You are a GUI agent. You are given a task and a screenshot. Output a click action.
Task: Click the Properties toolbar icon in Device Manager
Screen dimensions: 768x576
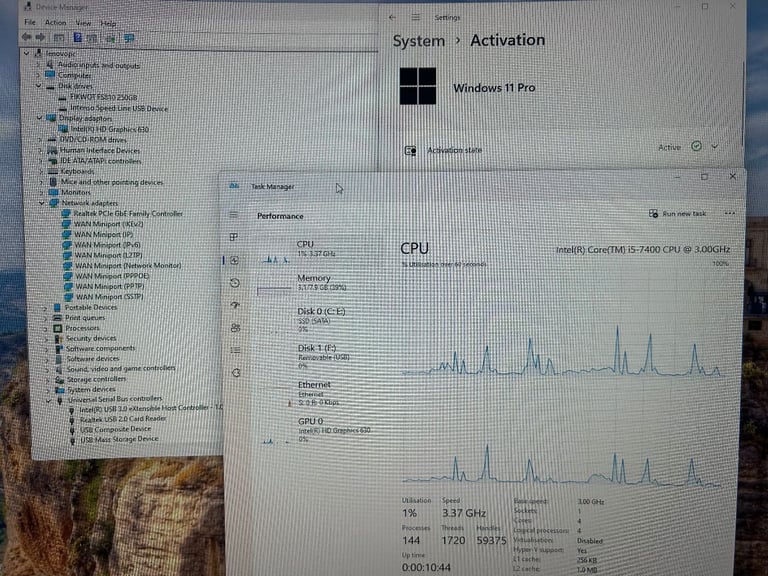[59, 37]
